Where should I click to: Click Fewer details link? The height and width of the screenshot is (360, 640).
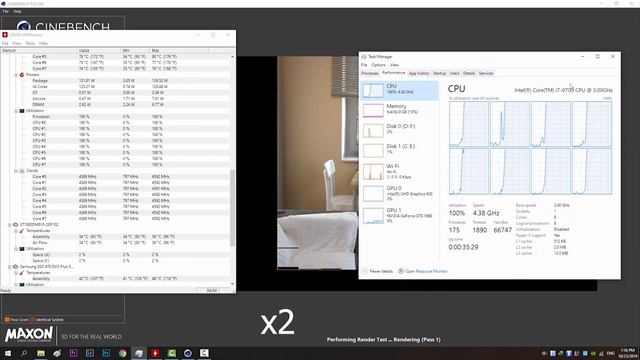click(x=380, y=271)
